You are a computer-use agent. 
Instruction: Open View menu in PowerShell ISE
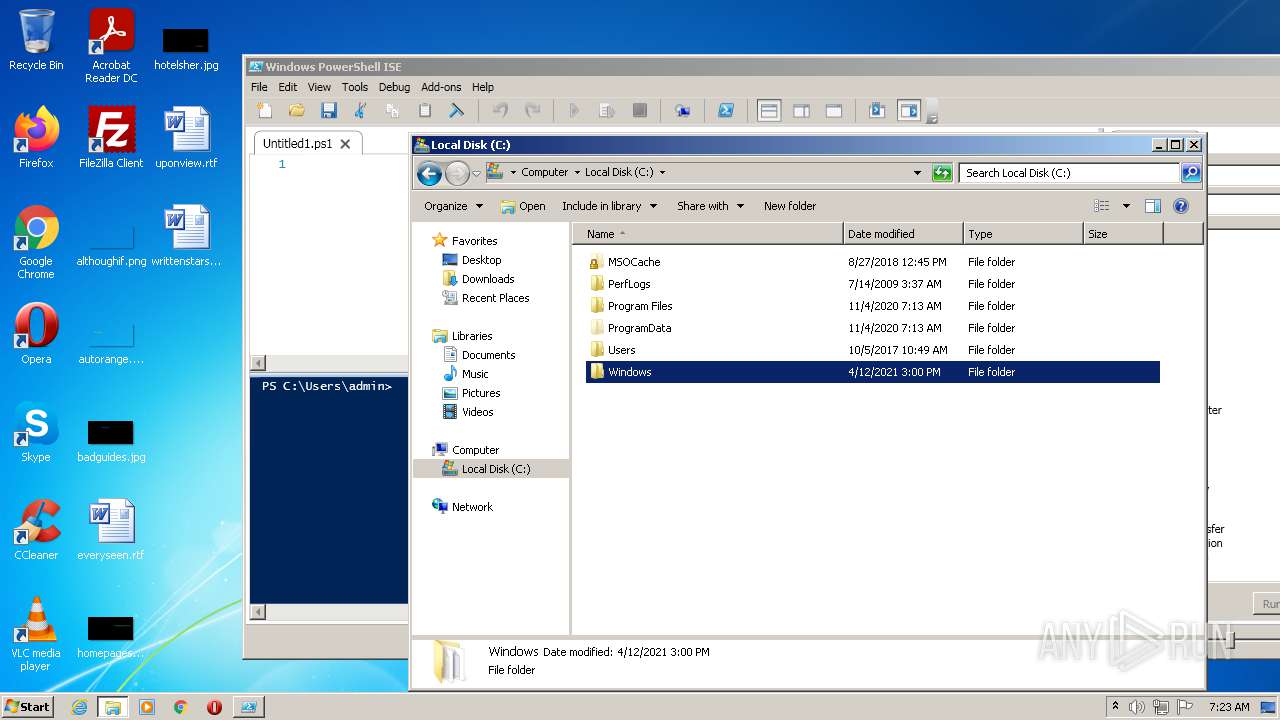319,87
